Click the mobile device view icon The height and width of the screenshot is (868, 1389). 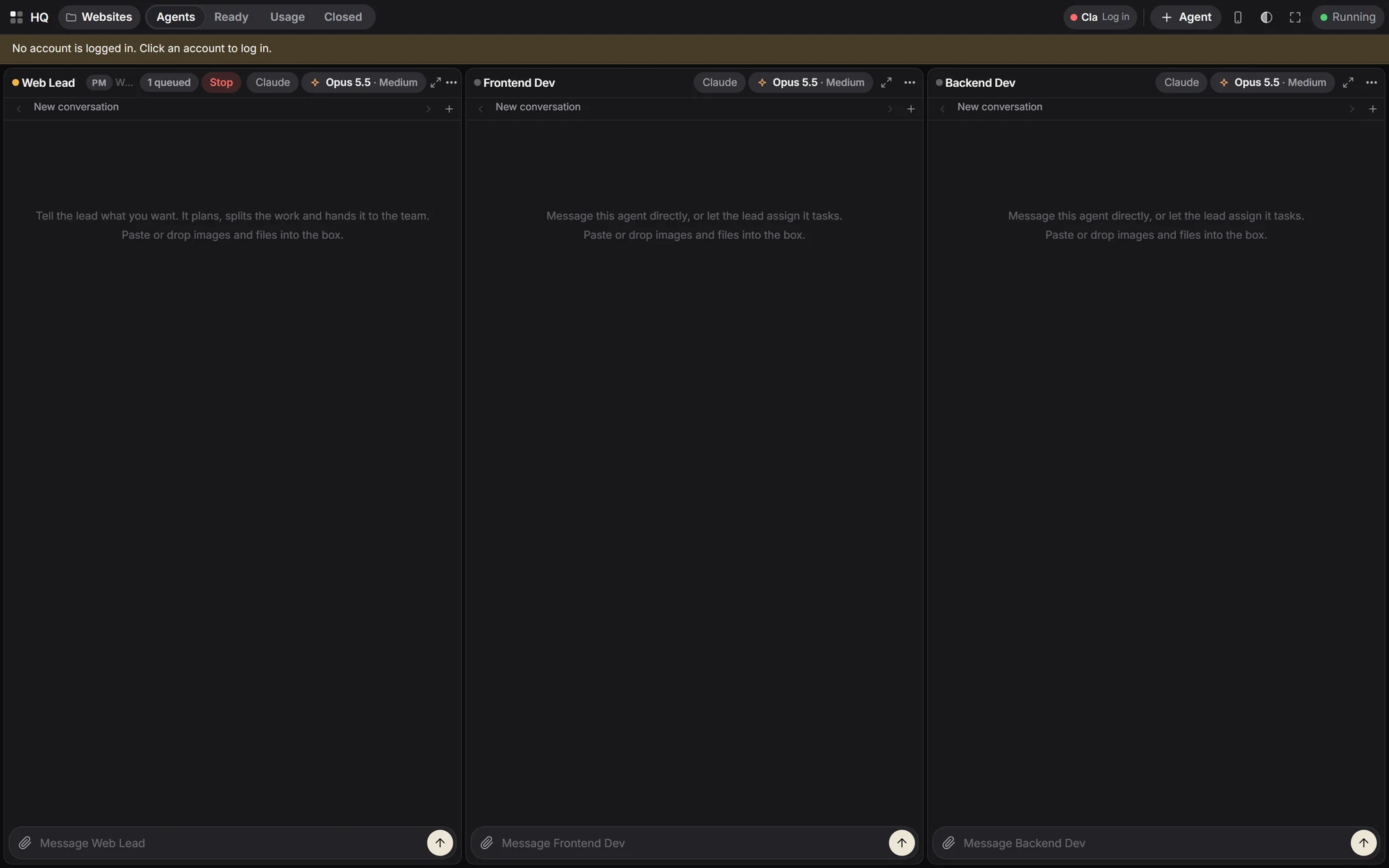[1238, 17]
